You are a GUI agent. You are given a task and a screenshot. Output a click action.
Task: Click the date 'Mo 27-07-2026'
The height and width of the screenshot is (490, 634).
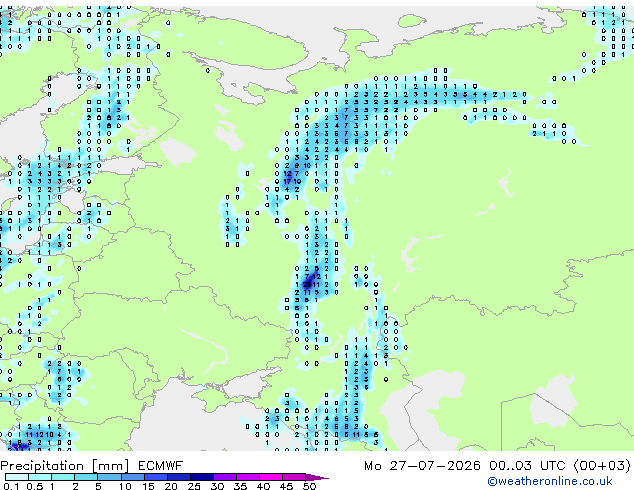click(423, 466)
